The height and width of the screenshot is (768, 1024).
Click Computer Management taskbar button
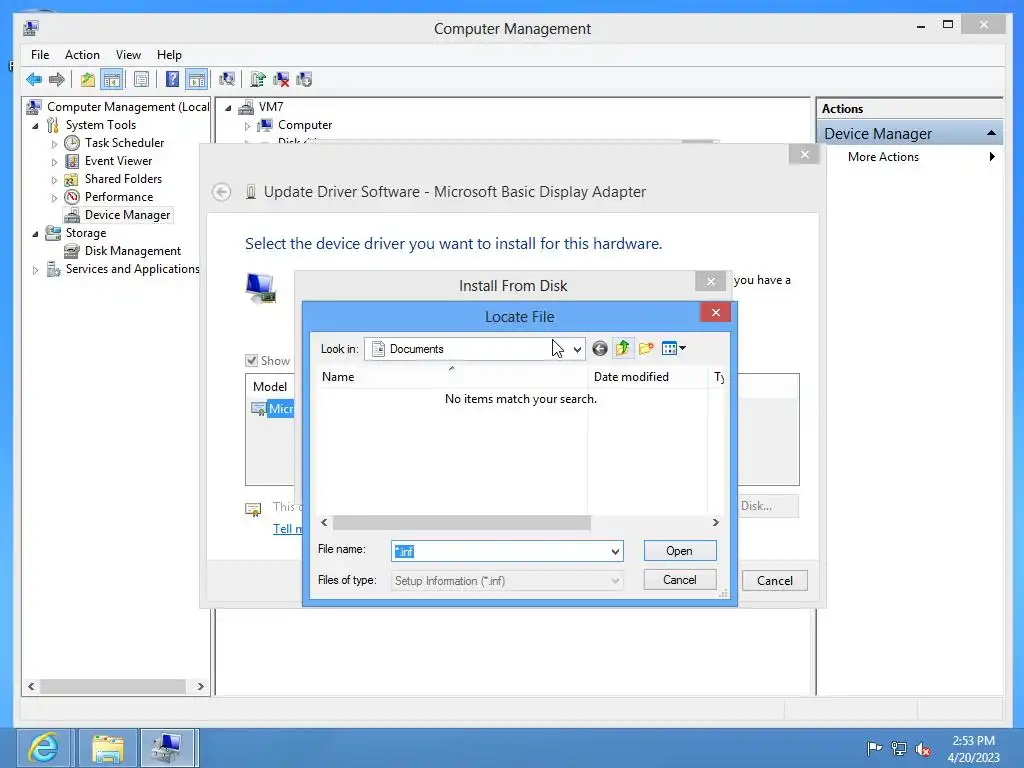click(x=167, y=748)
